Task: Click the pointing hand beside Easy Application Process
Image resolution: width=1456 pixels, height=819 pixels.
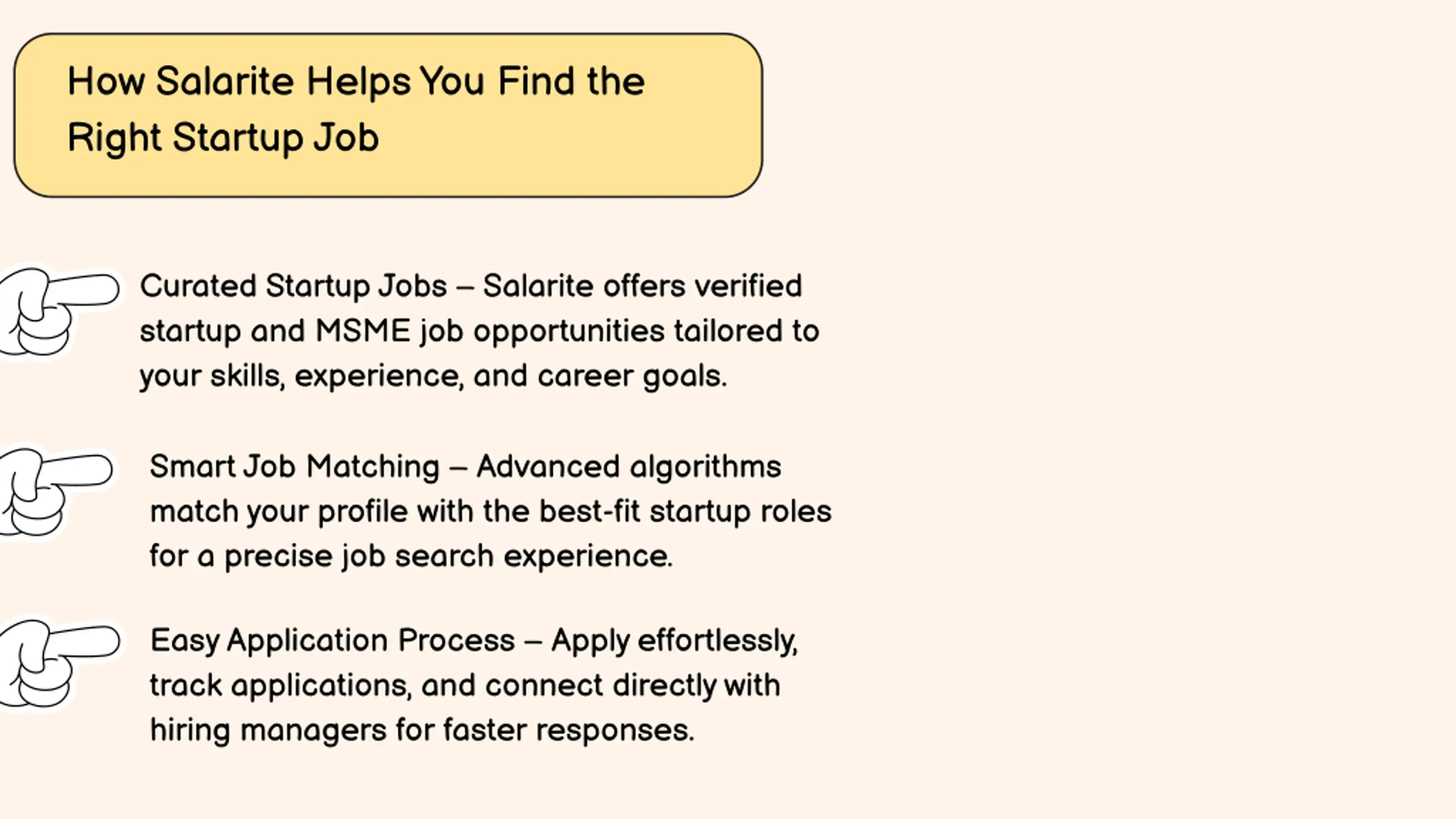Action: click(59, 665)
